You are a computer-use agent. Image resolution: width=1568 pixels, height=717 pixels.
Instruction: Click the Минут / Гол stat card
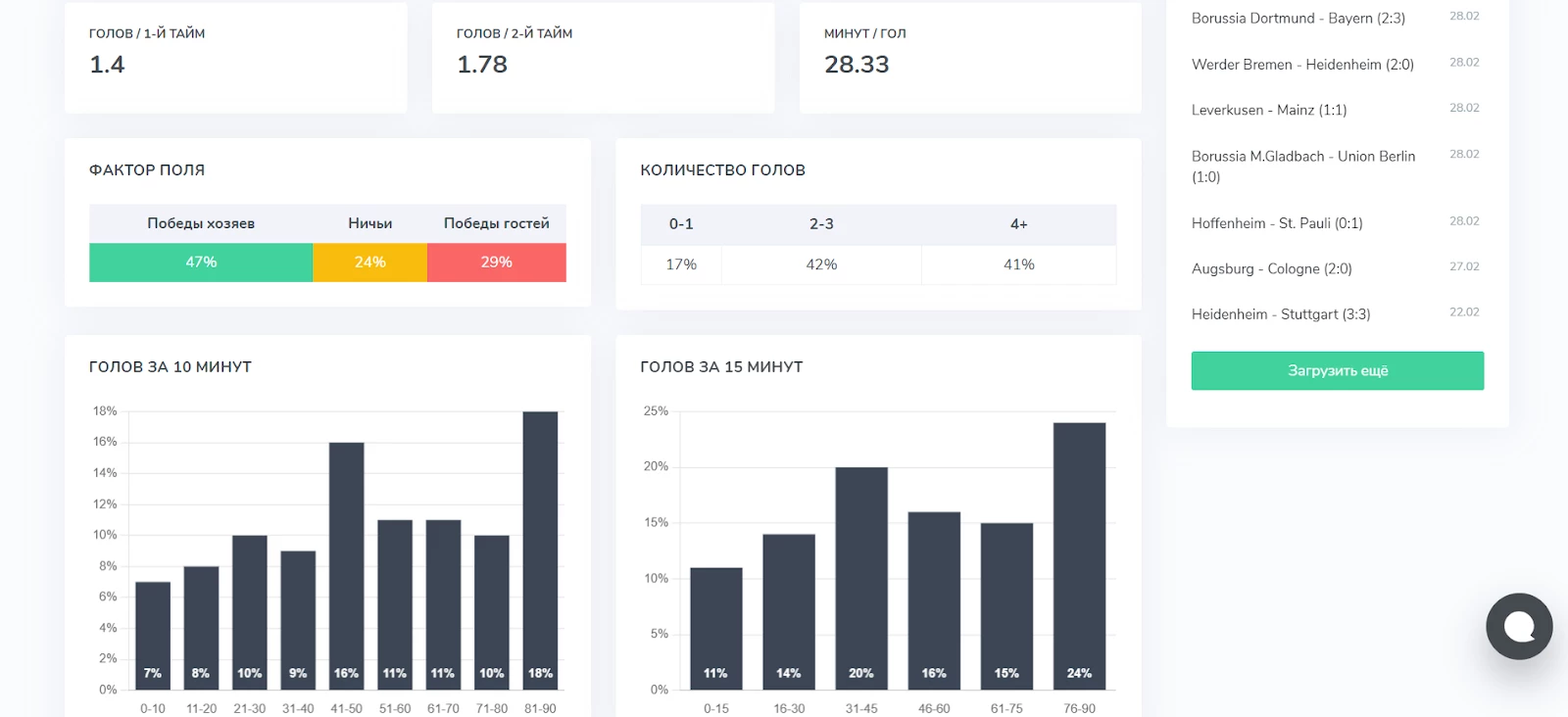(969, 57)
